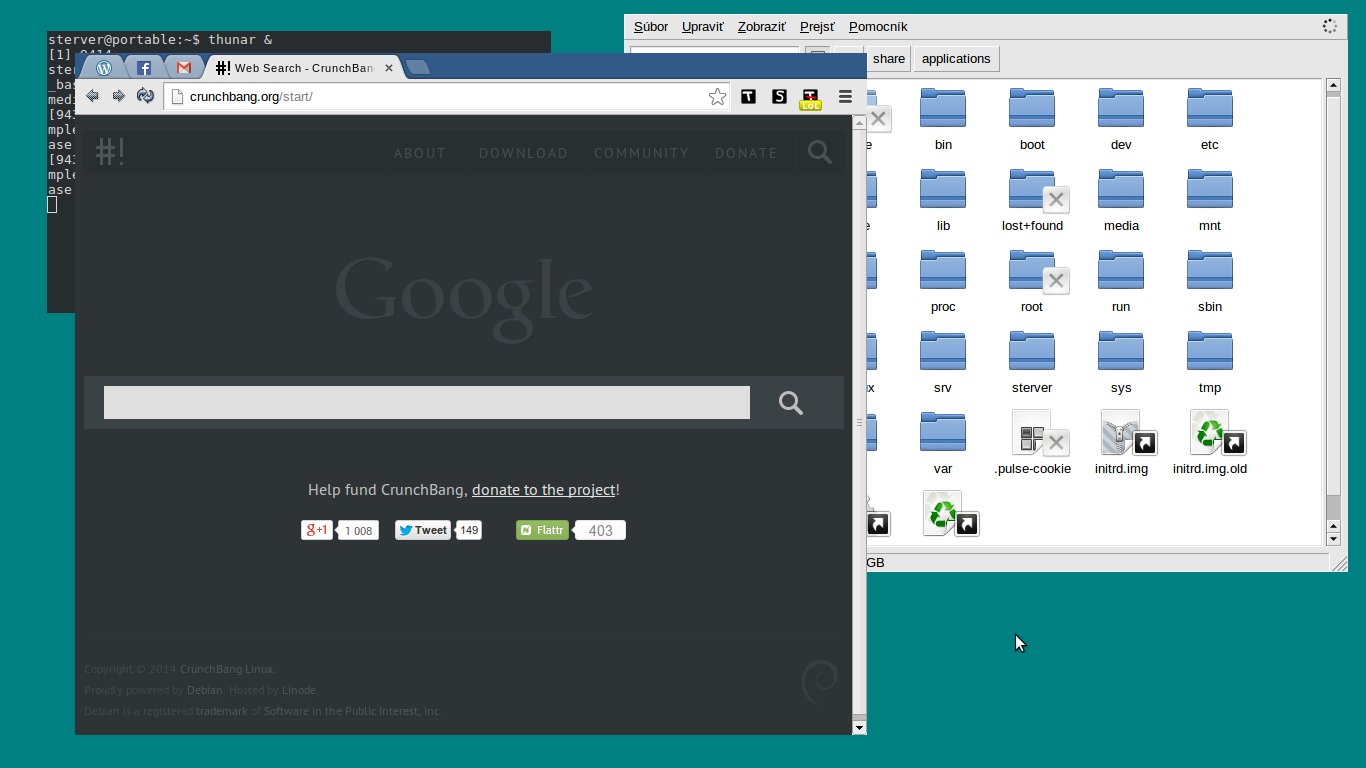
Task: Open the Upraviť menu in file manager
Action: click(703, 27)
